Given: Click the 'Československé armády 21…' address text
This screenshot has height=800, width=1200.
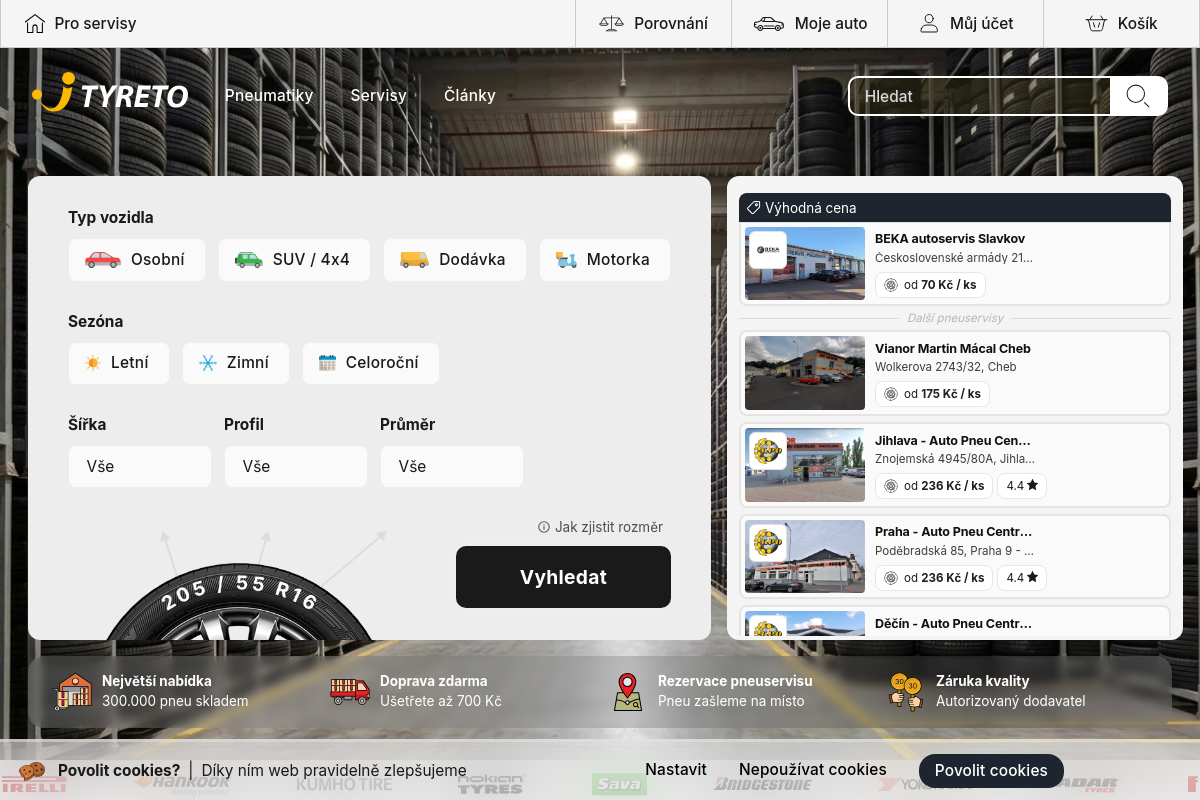Looking at the screenshot, I should pos(954,258).
